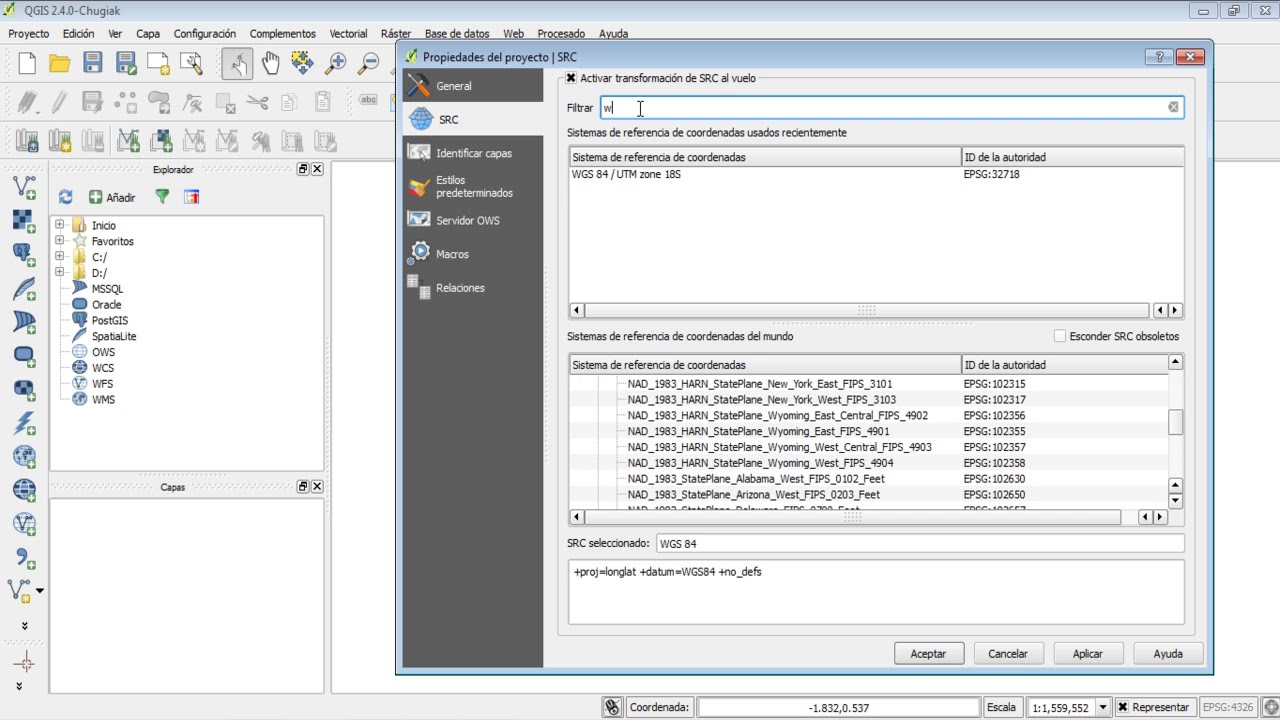
Task: Click Pan map to selection icon
Action: 303,63
